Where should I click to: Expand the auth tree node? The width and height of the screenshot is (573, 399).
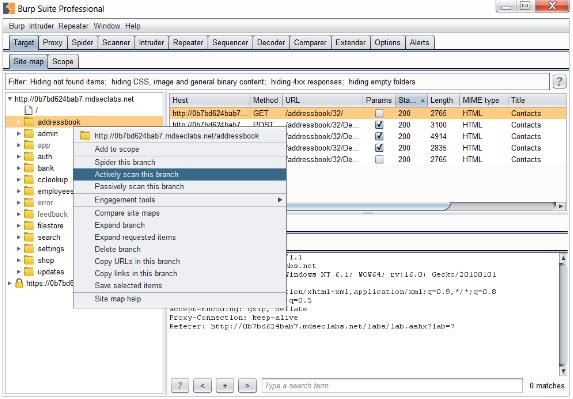click(19, 156)
